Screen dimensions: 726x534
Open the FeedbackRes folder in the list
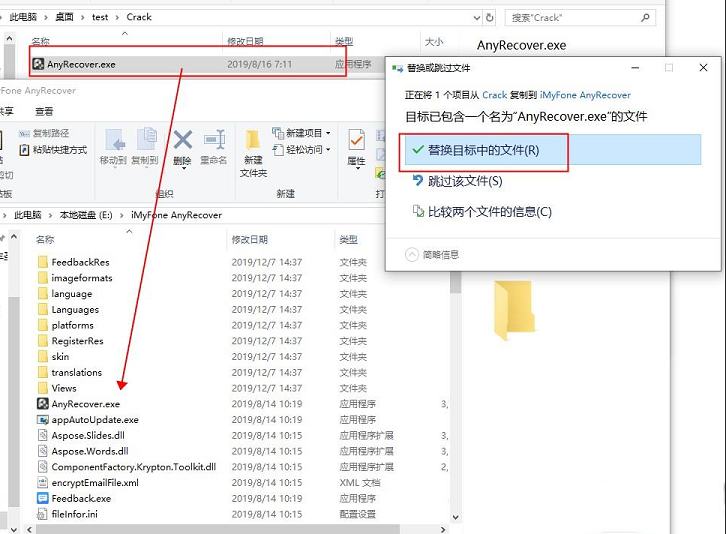(x=80, y=262)
